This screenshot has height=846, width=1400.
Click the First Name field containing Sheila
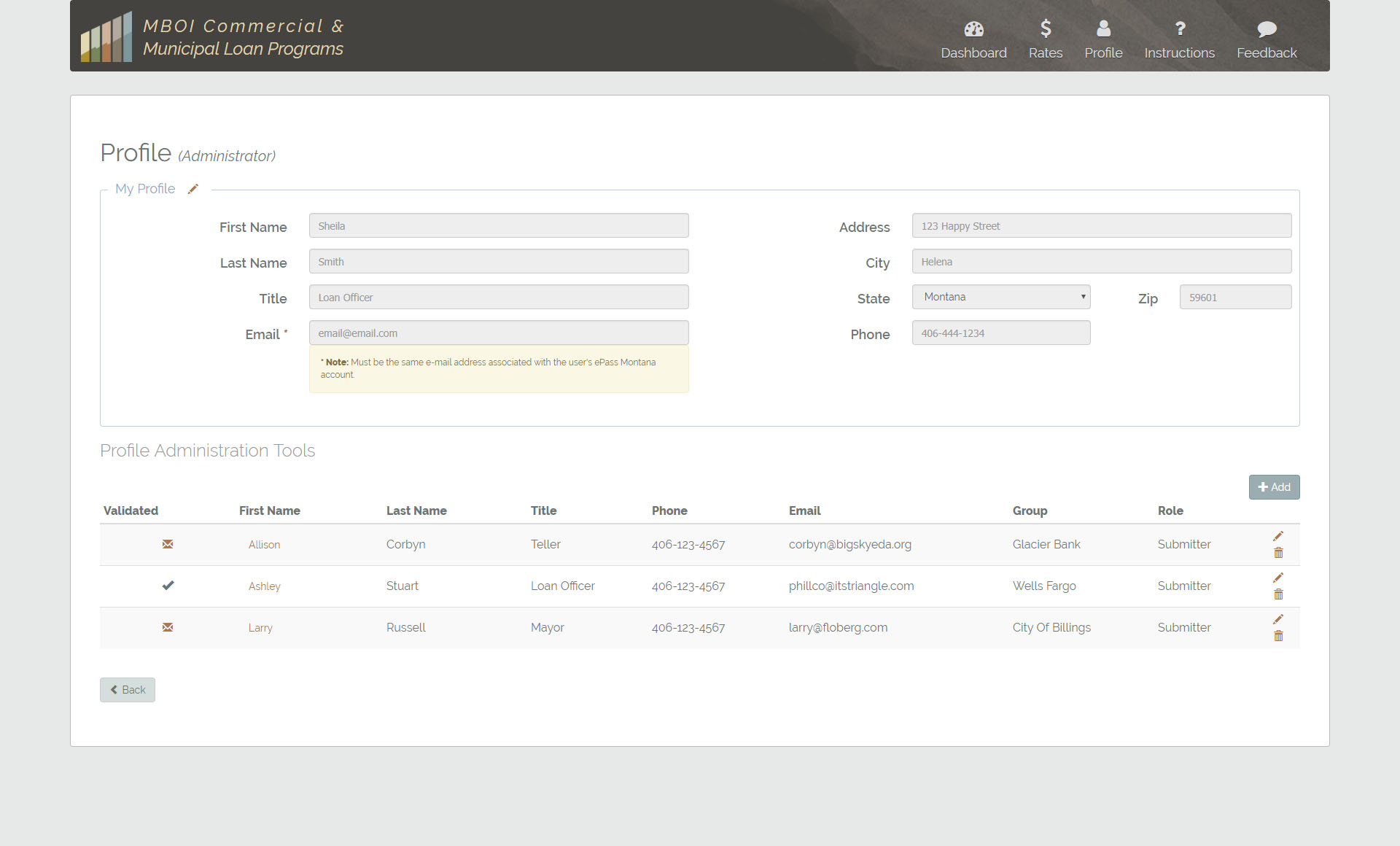click(499, 225)
